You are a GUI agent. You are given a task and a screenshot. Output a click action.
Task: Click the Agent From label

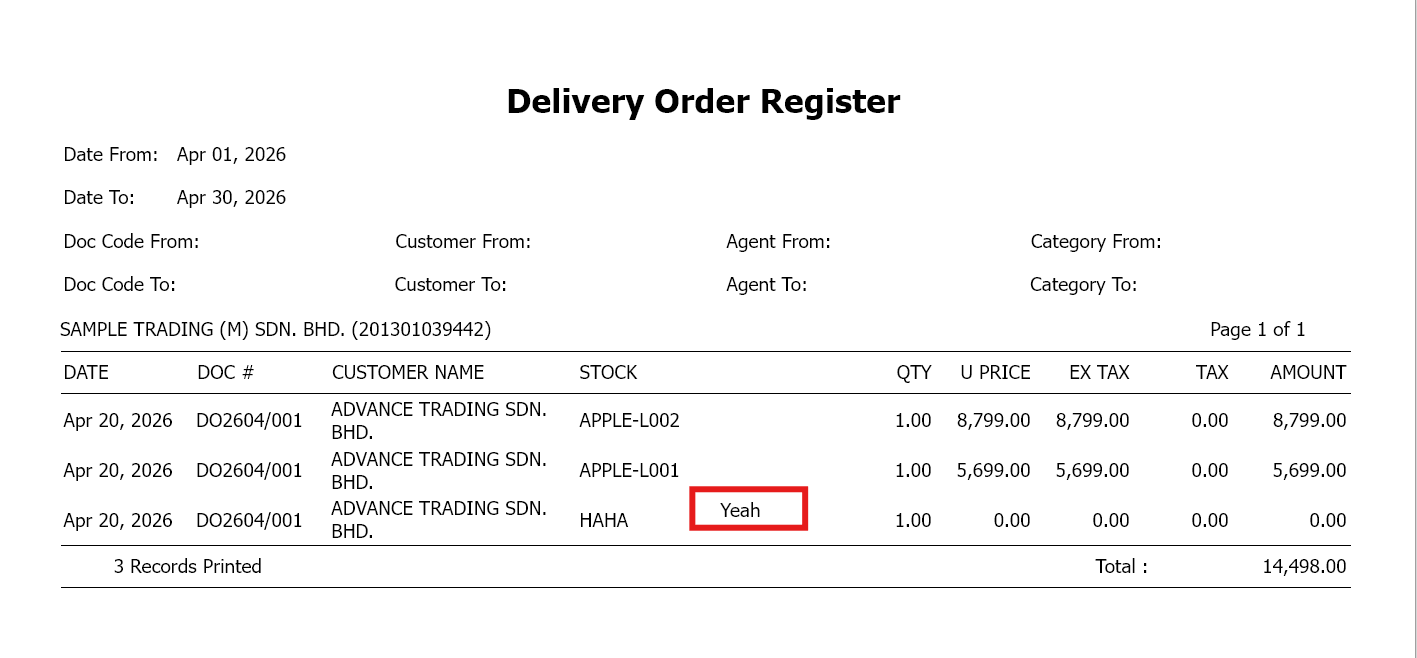tap(778, 242)
